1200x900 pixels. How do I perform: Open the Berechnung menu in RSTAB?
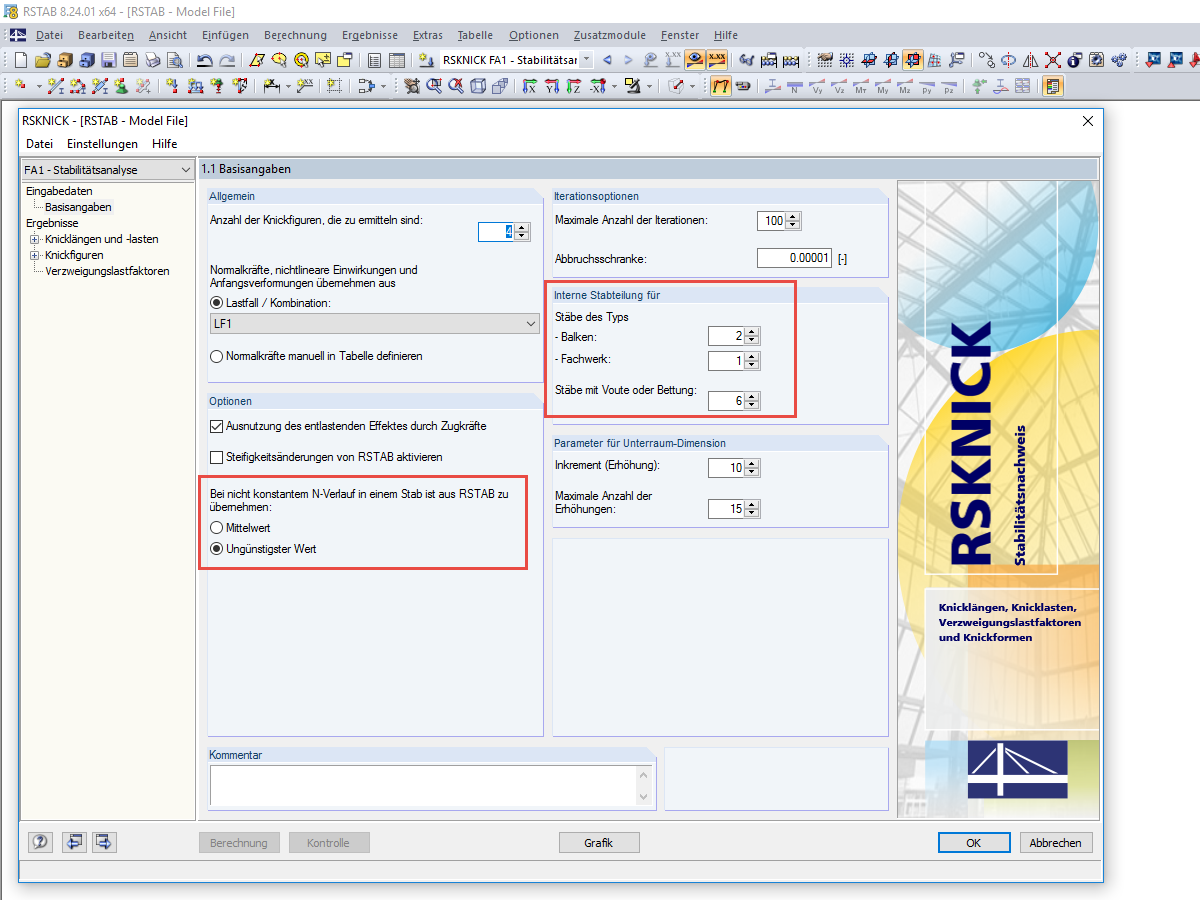(x=295, y=35)
